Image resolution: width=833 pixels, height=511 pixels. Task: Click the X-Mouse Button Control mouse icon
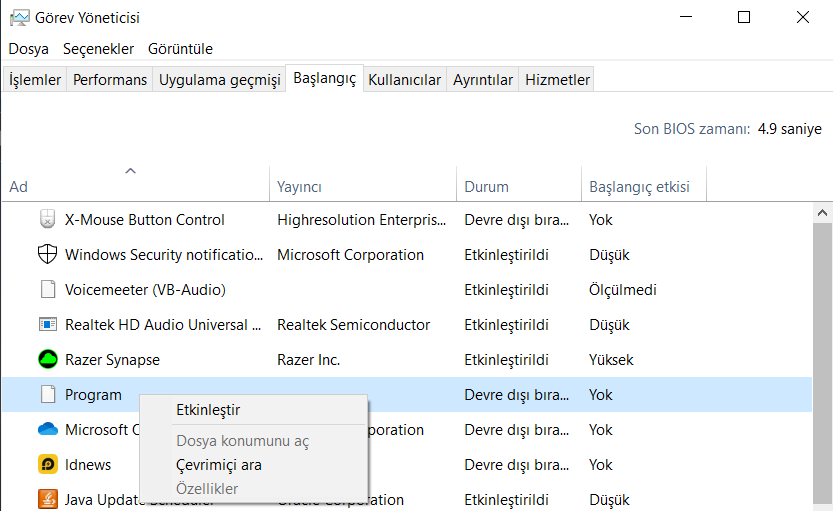point(47,219)
